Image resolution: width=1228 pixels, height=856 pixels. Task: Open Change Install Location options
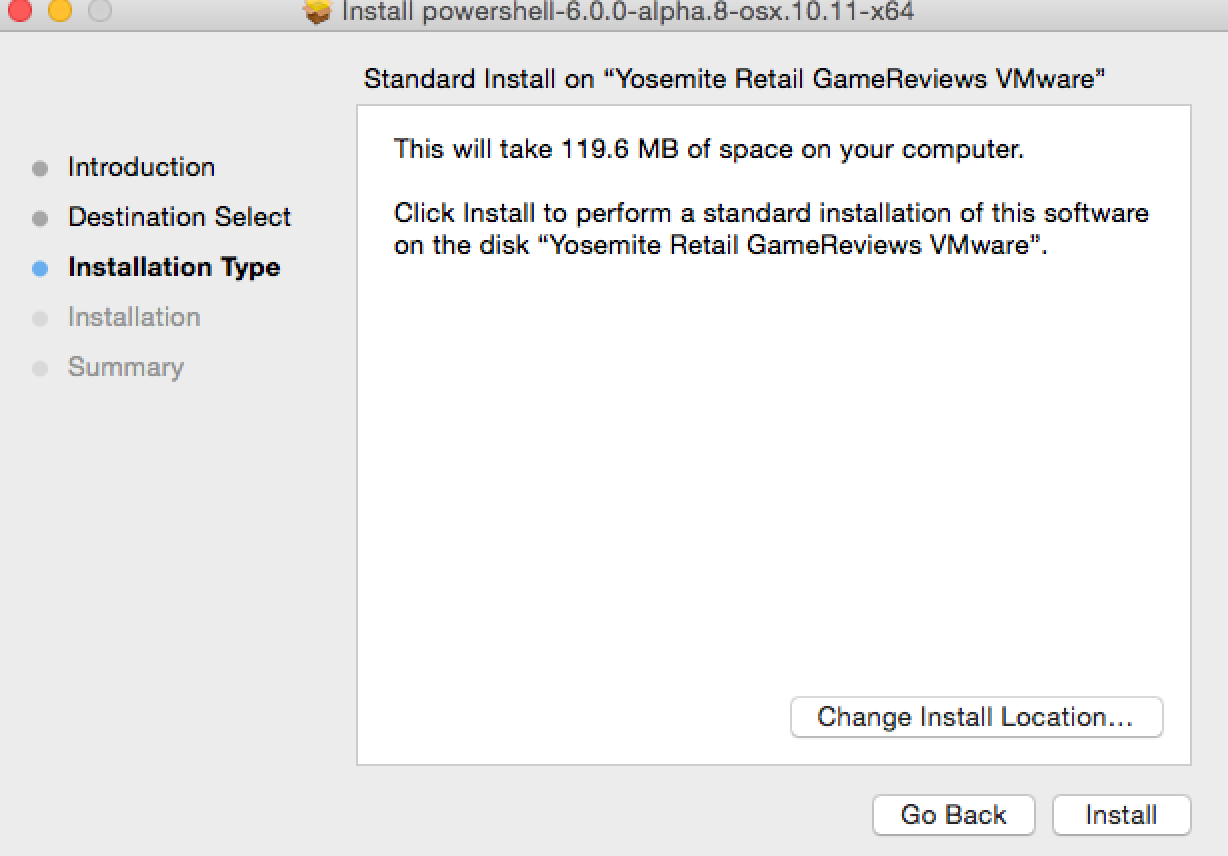click(x=976, y=717)
